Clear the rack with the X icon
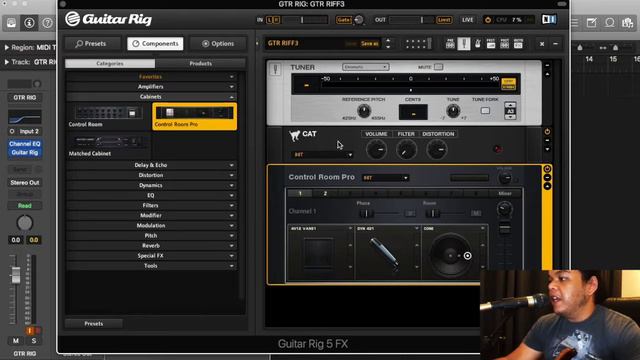The image size is (640, 360). pyautogui.click(x=542, y=44)
